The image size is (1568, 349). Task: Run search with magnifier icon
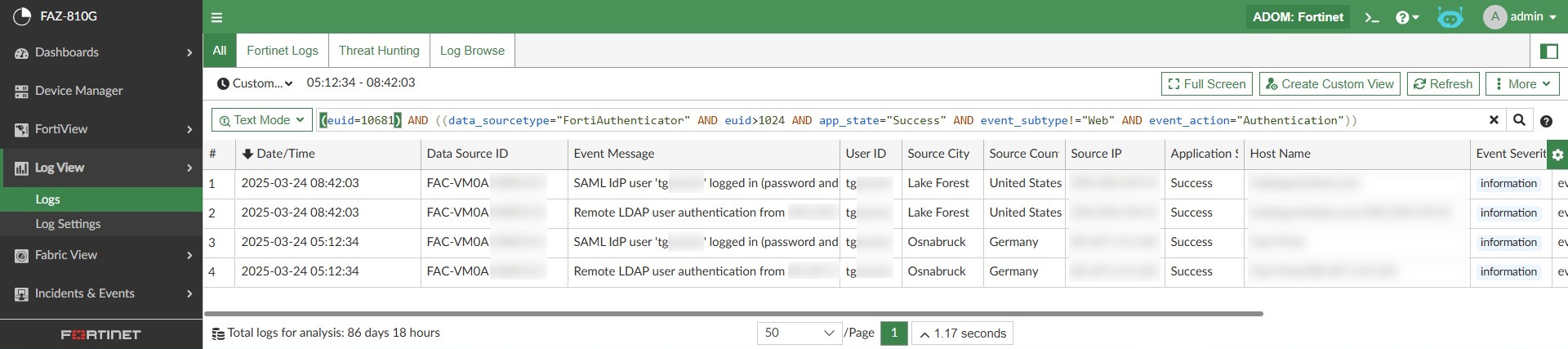[x=1519, y=120]
